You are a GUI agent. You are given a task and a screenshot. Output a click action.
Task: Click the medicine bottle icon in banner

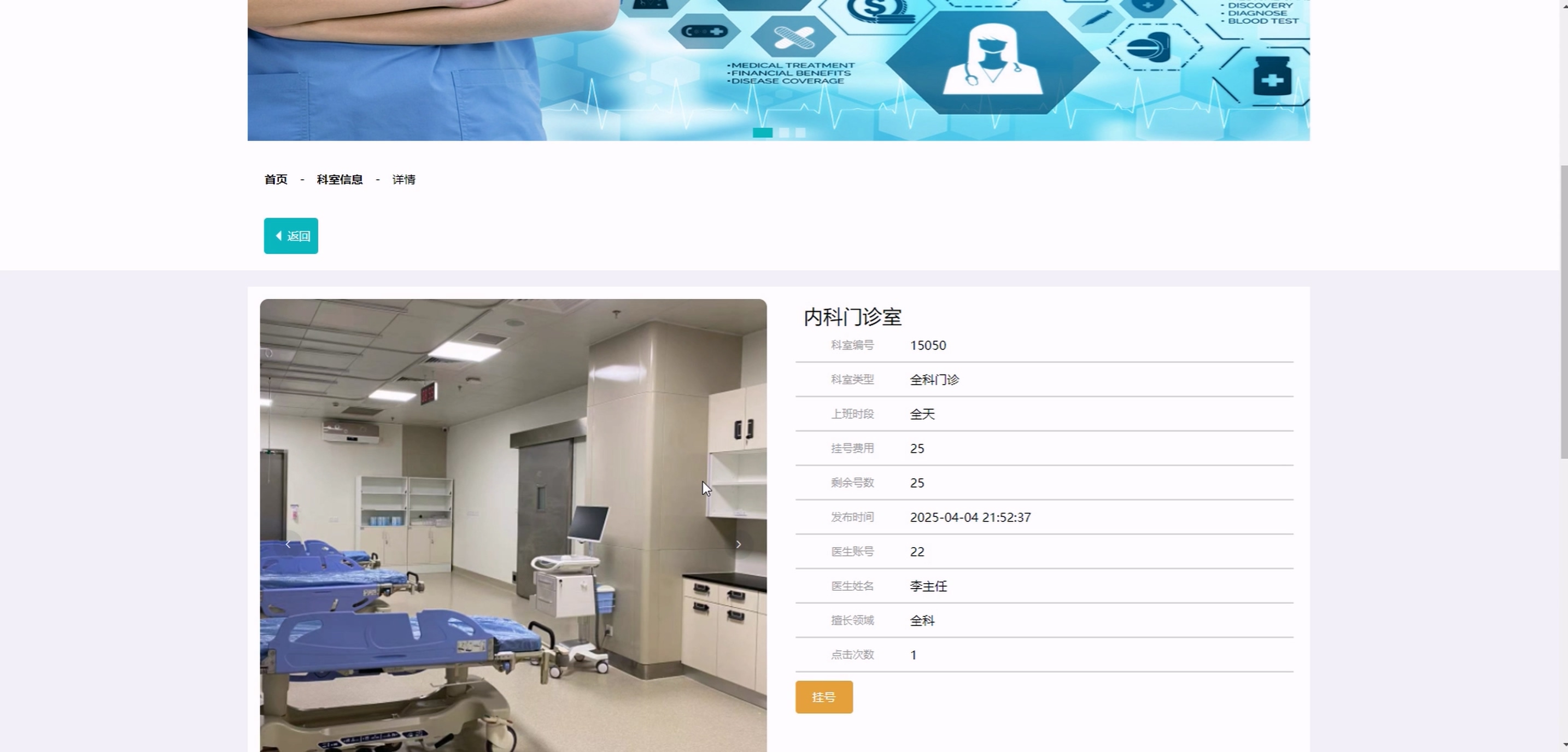coord(1272,76)
